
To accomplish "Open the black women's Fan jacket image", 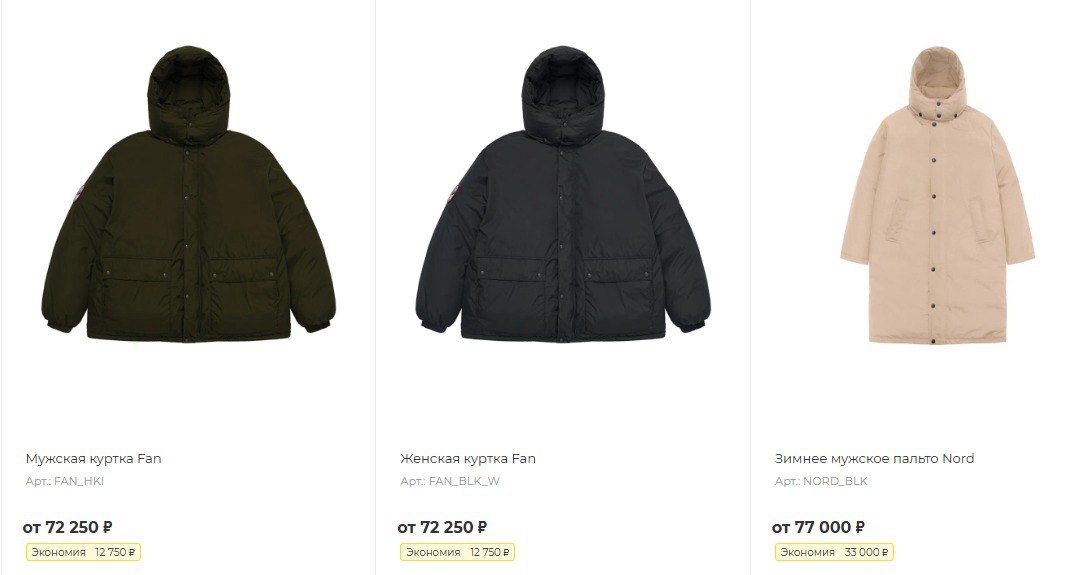I will click(563, 195).
